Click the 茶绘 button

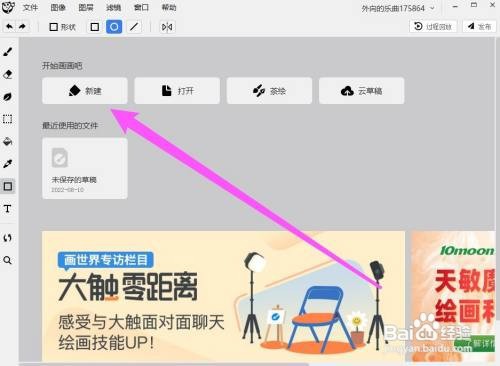pyautogui.click(x=269, y=91)
